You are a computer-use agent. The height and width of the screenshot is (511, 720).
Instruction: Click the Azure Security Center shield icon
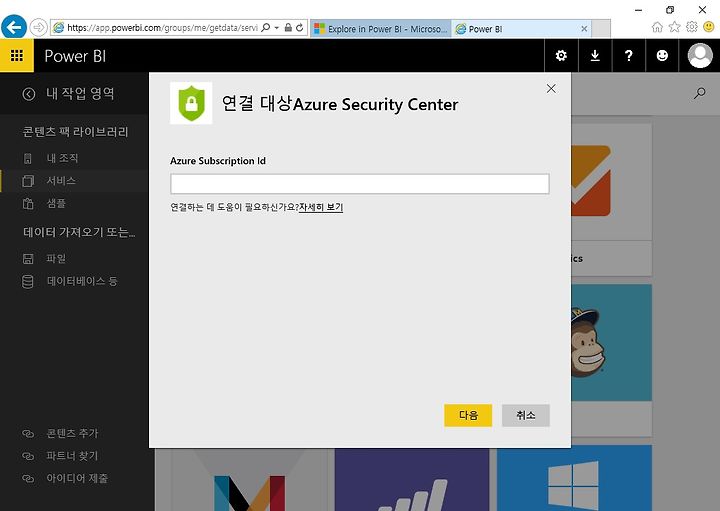coord(191,103)
